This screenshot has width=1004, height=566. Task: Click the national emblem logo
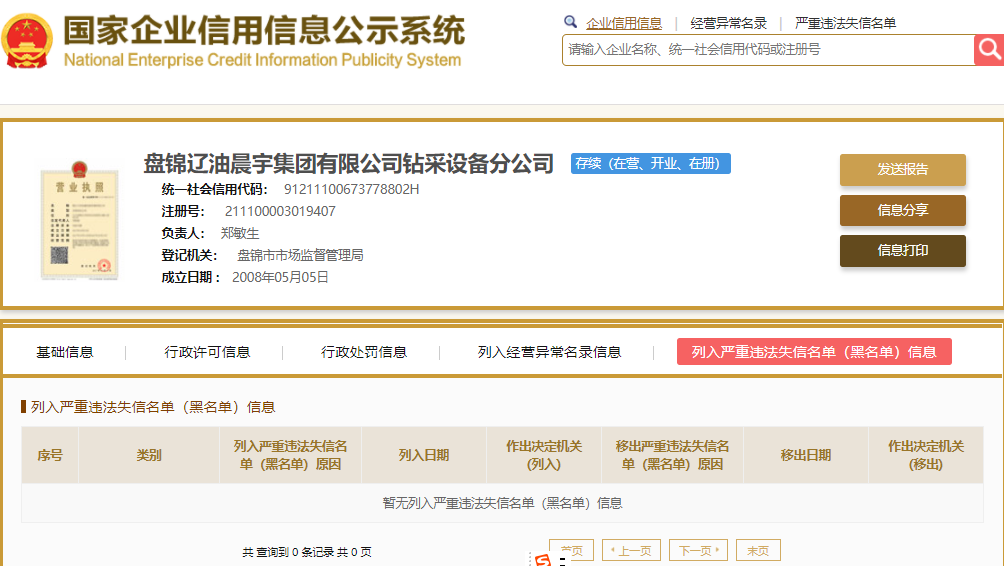pyautogui.click(x=26, y=41)
